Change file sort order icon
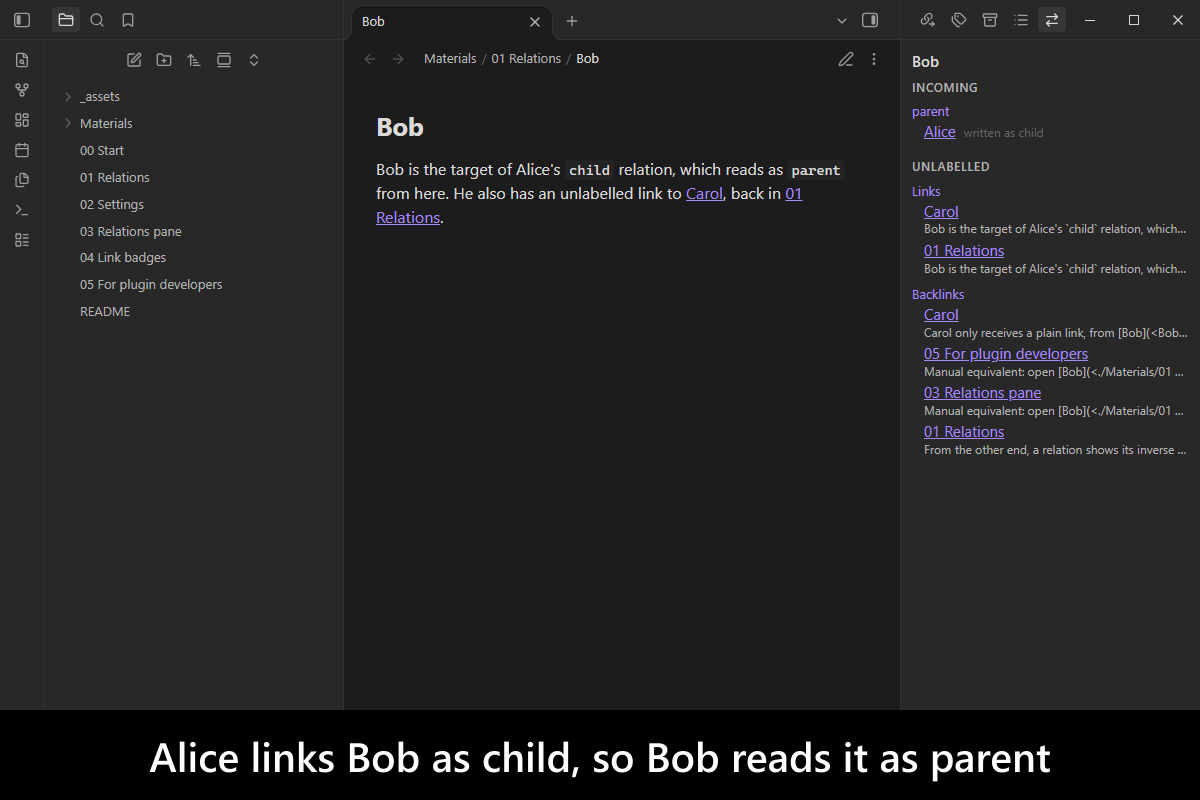The height and width of the screenshot is (800, 1200). [x=194, y=60]
